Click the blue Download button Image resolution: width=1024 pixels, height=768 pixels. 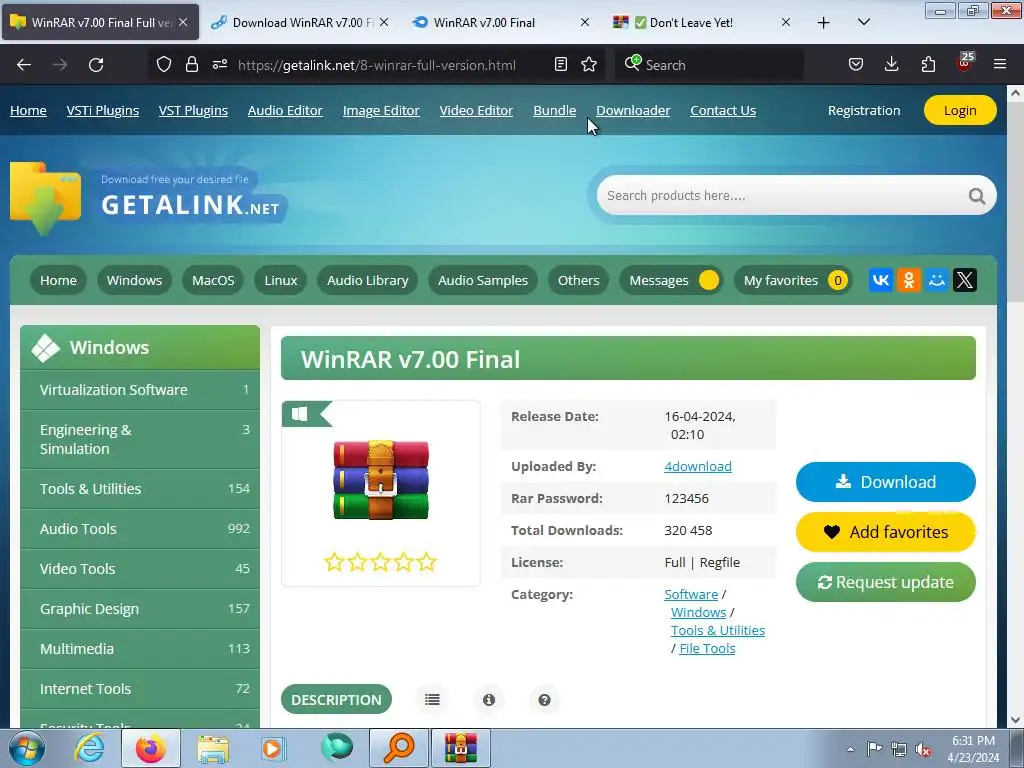click(886, 482)
